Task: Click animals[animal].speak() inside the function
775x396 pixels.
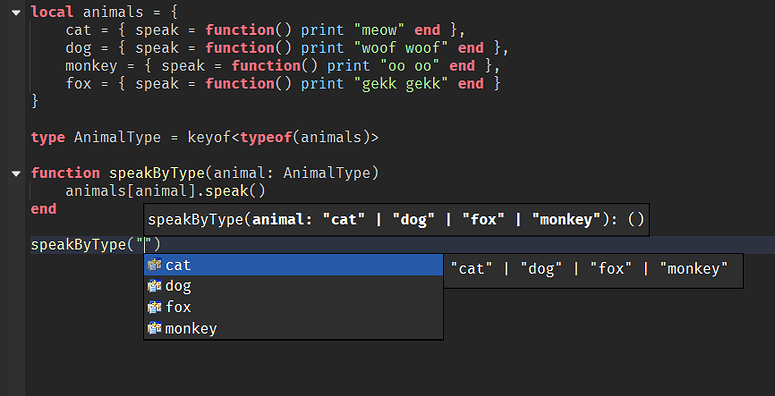Action: tap(166, 191)
